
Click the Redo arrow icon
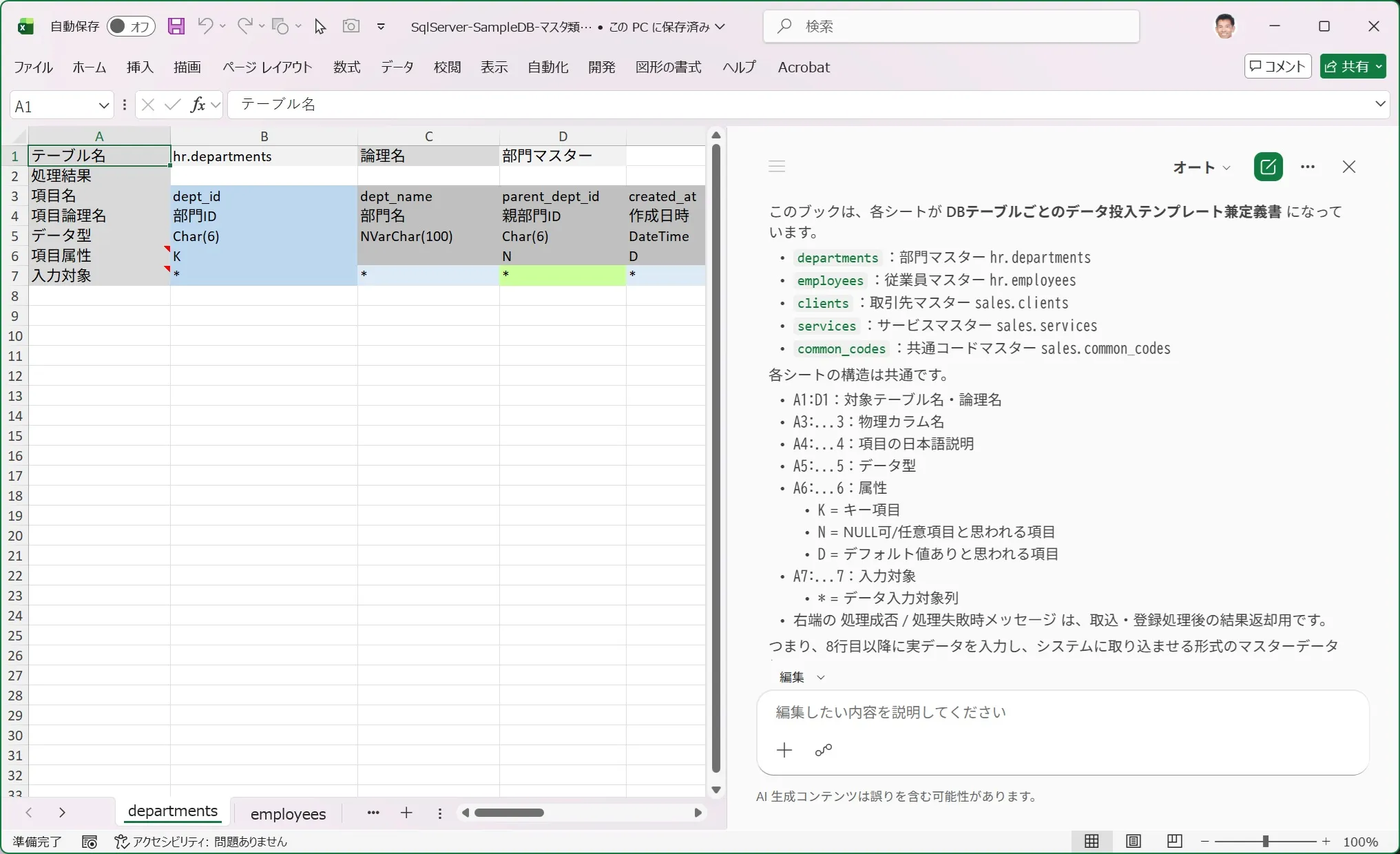(x=244, y=26)
